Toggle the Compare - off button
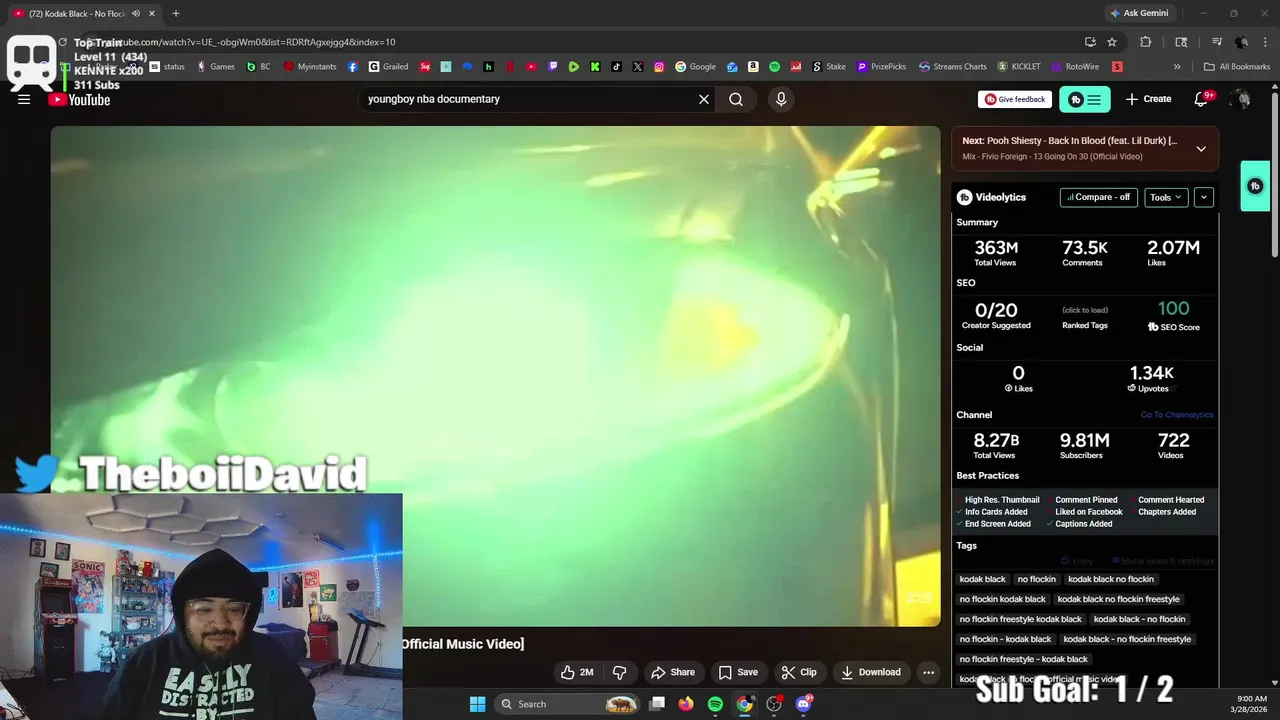This screenshot has width=1280, height=720. 1098,197
